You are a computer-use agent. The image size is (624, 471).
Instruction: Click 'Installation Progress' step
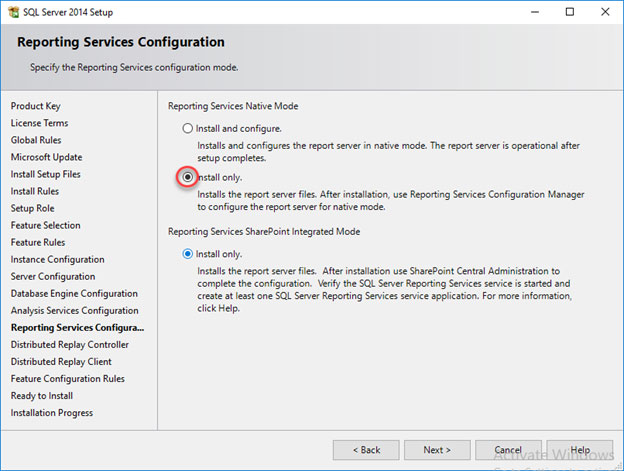pyautogui.click(x=52, y=413)
